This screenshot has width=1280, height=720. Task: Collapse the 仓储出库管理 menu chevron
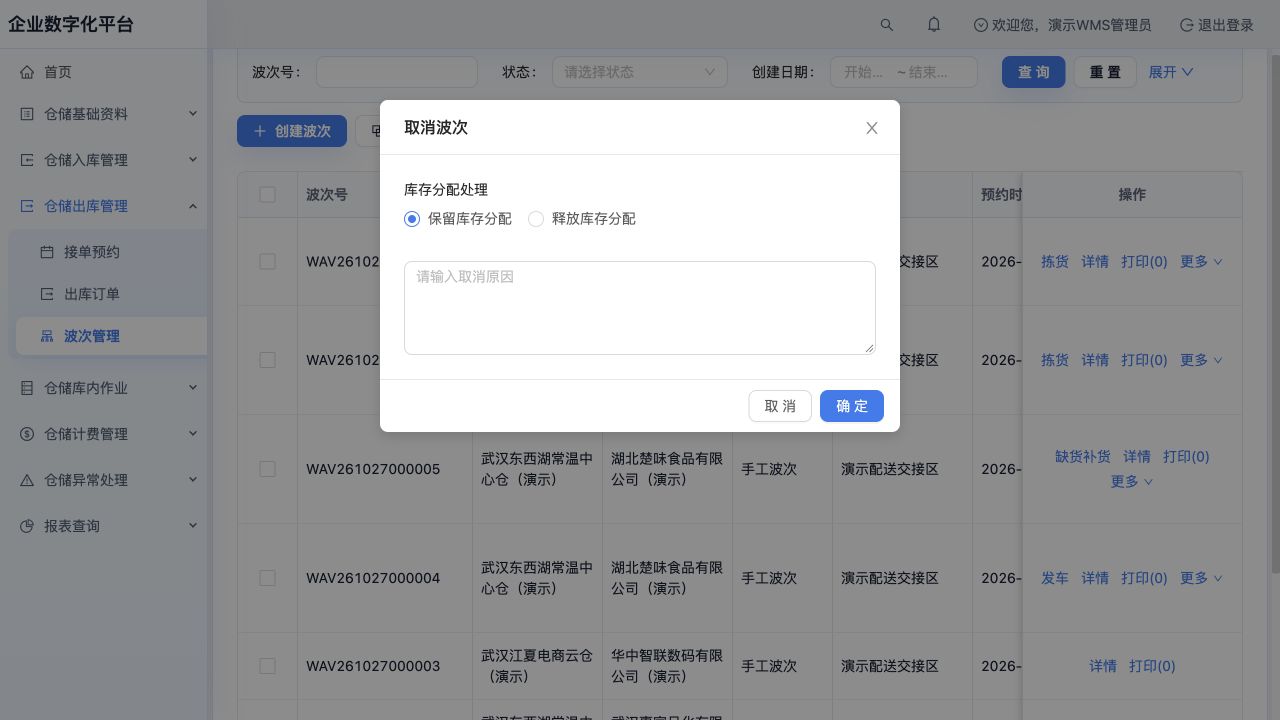click(193, 205)
